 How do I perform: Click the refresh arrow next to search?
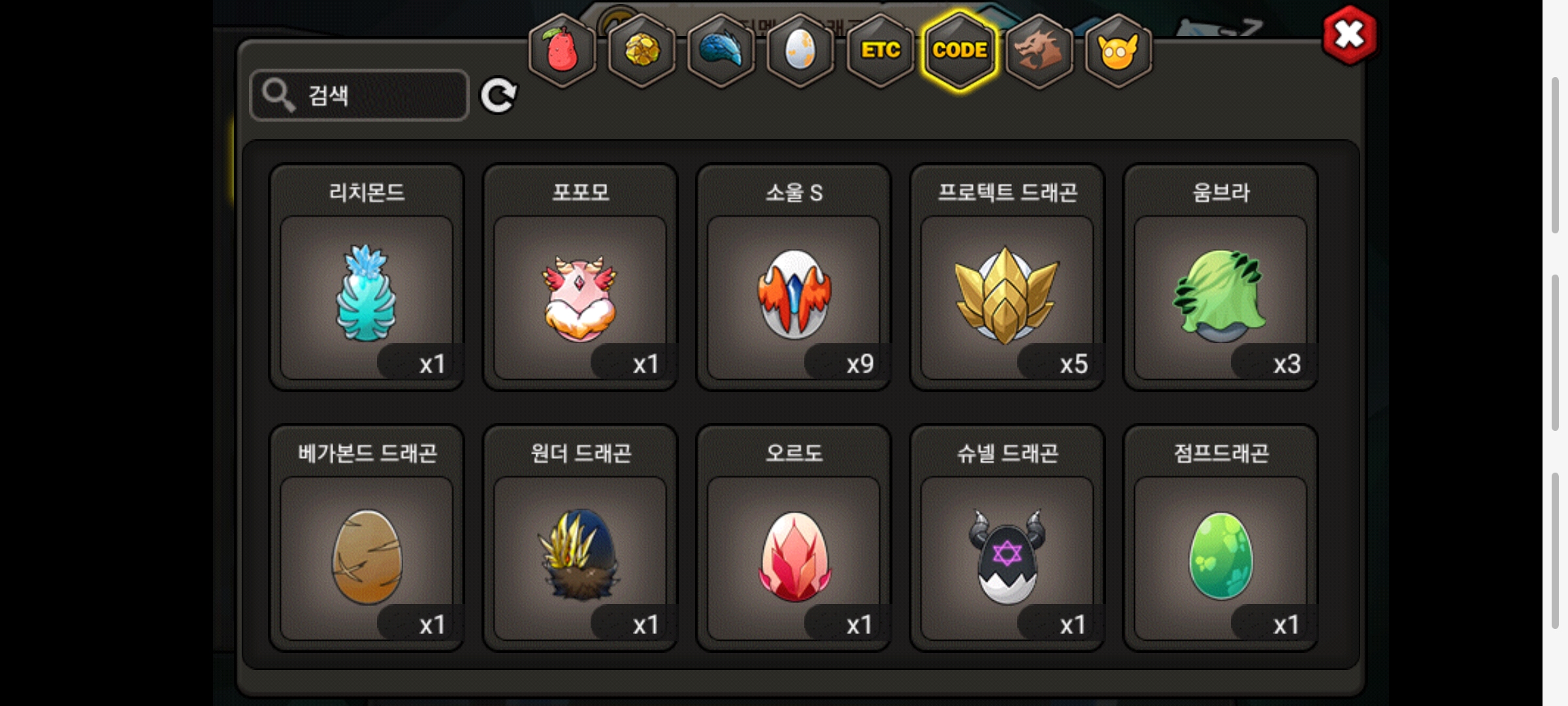(x=498, y=96)
